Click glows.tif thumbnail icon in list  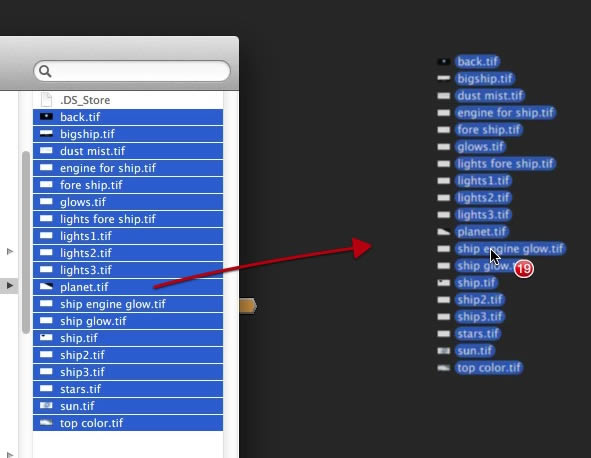point(46,201)
